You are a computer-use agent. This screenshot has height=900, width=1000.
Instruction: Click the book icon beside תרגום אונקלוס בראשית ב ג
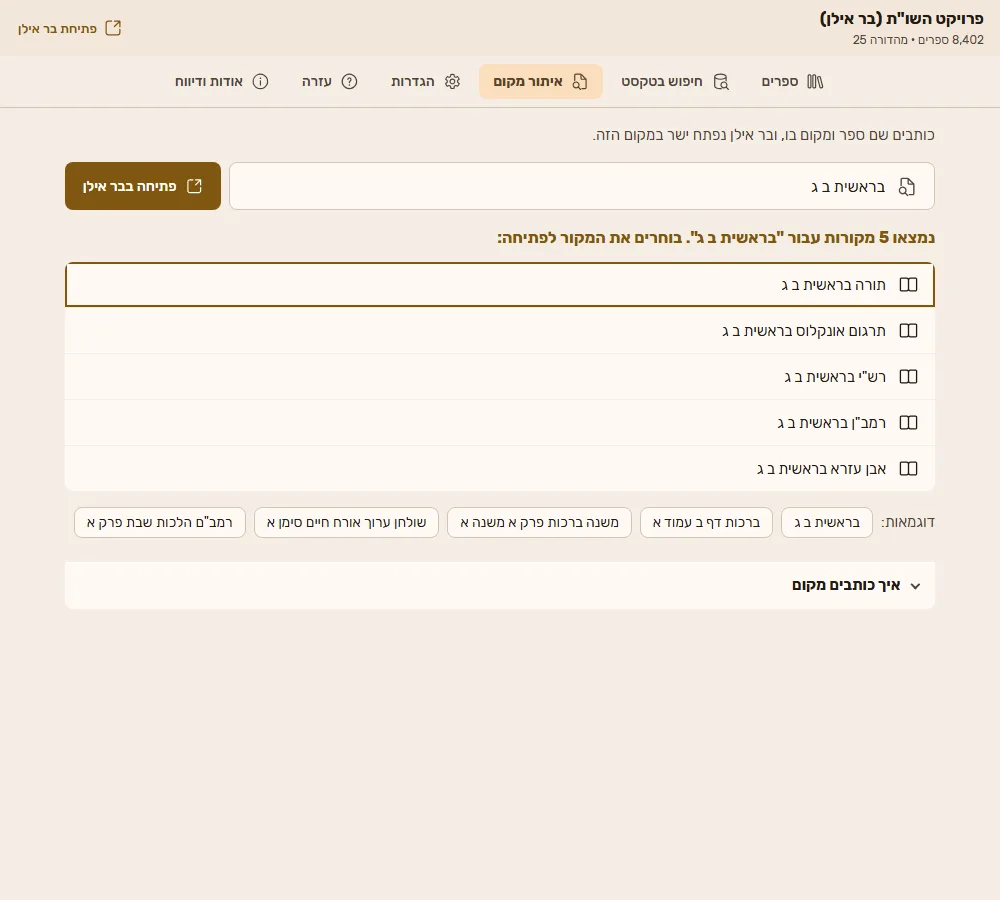[x=908, y=330]
